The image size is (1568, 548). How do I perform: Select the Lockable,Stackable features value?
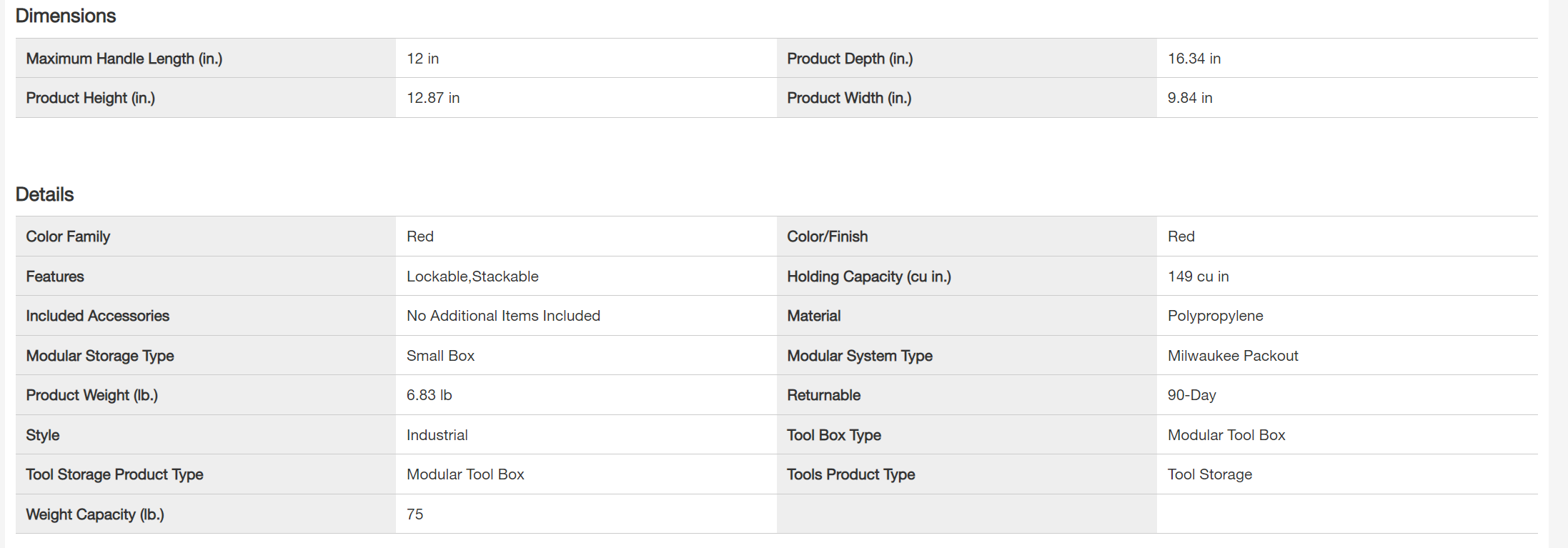click(472, 277)
